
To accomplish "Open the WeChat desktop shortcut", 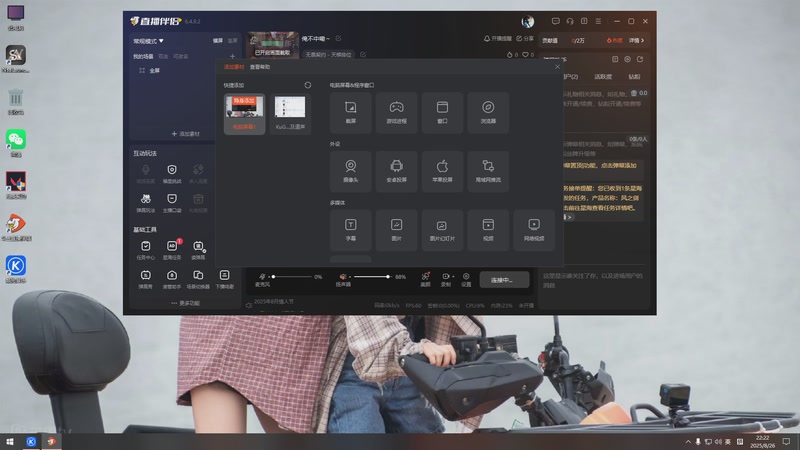I will pos(16,143).
